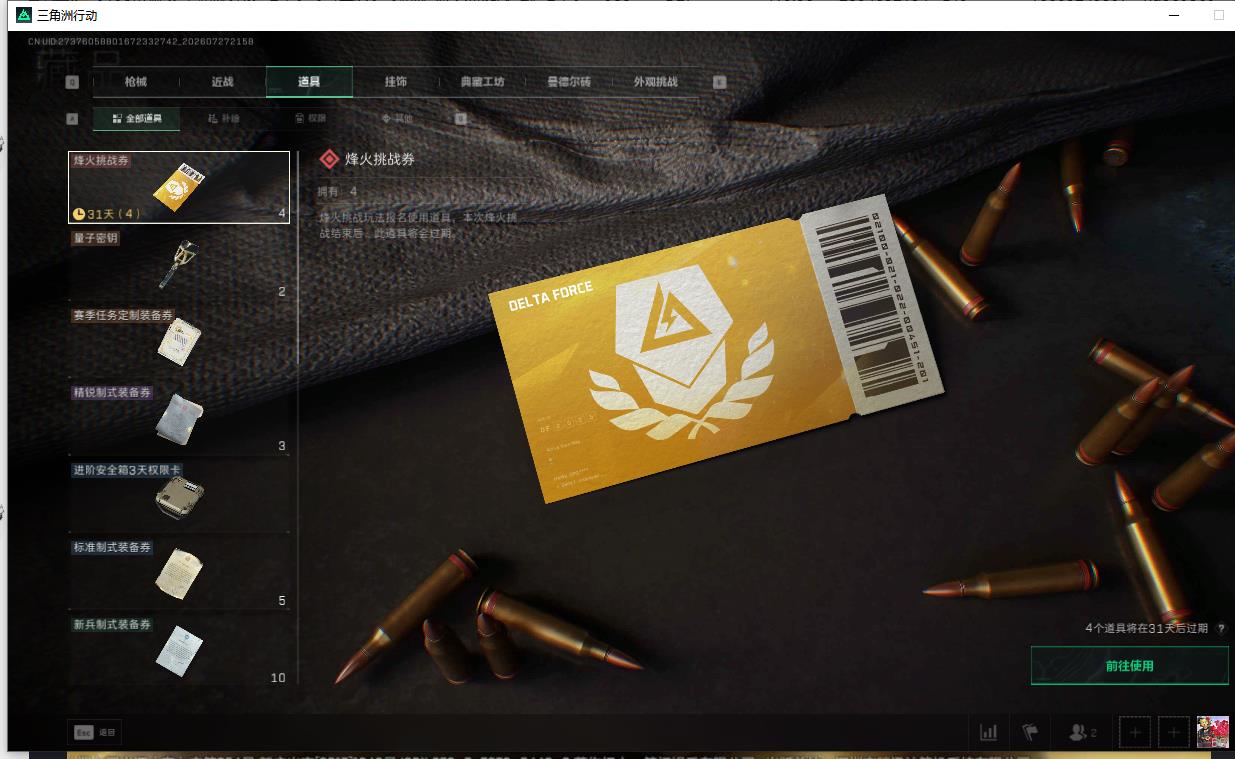
Task: Click the 烽火挑战券 description text
Action: click(417, 224)
